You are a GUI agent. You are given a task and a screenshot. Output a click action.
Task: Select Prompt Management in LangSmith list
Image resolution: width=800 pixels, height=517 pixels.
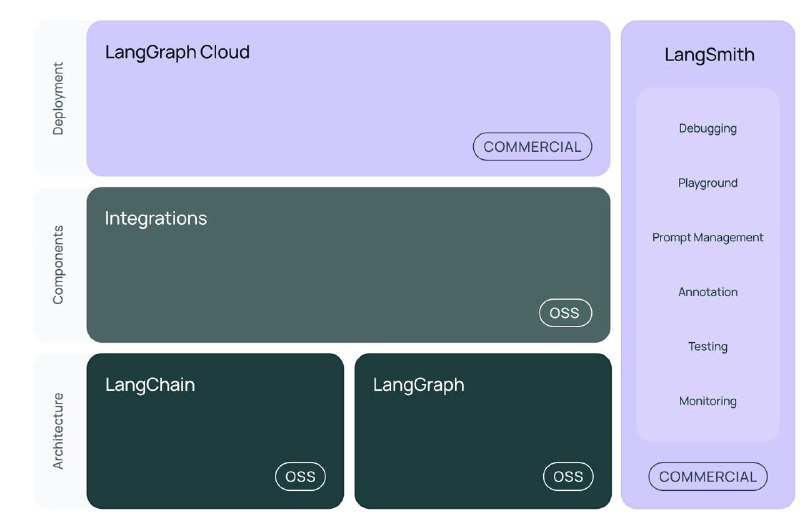(708, 237)
